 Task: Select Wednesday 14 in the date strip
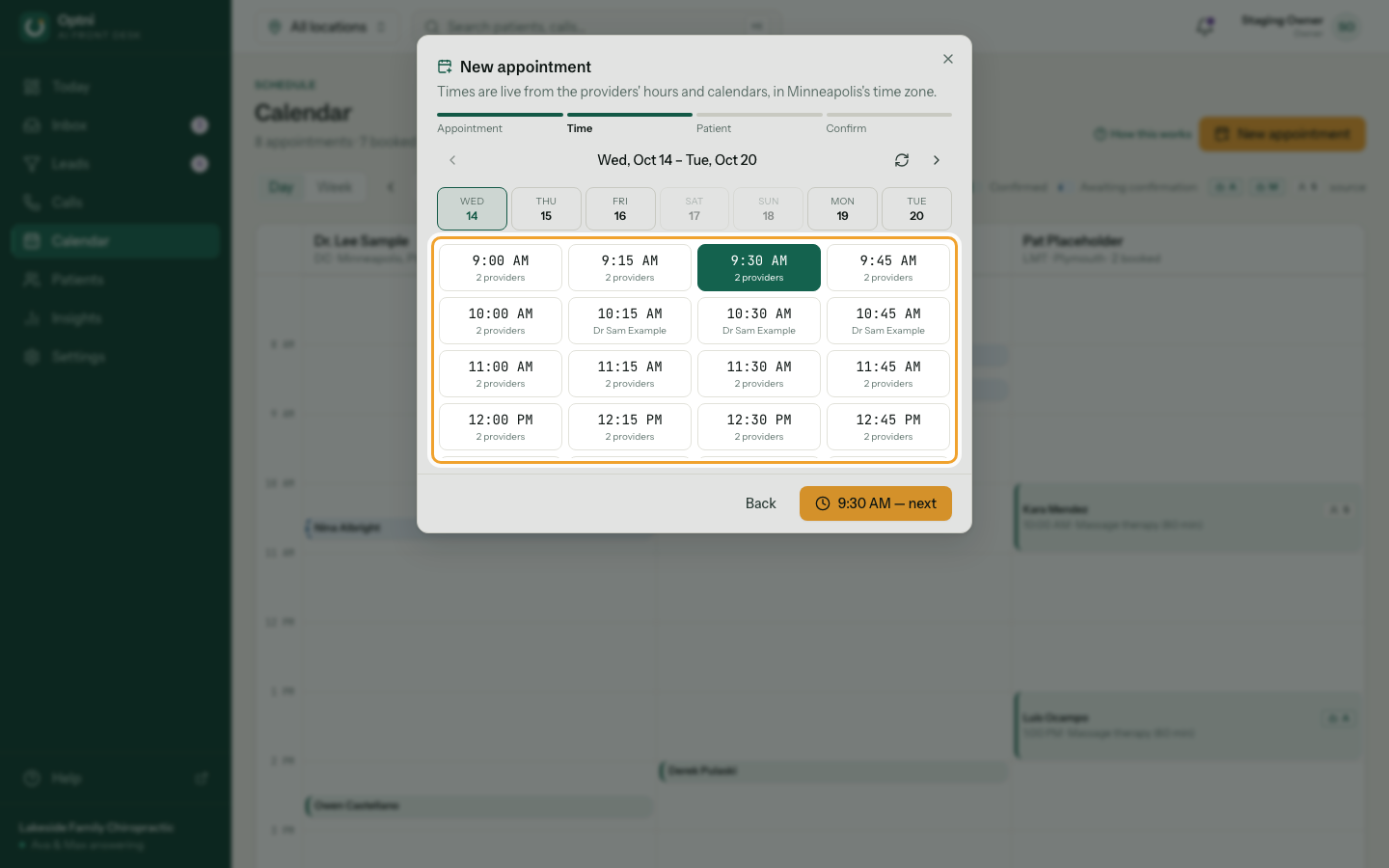[x=472, y=208]
